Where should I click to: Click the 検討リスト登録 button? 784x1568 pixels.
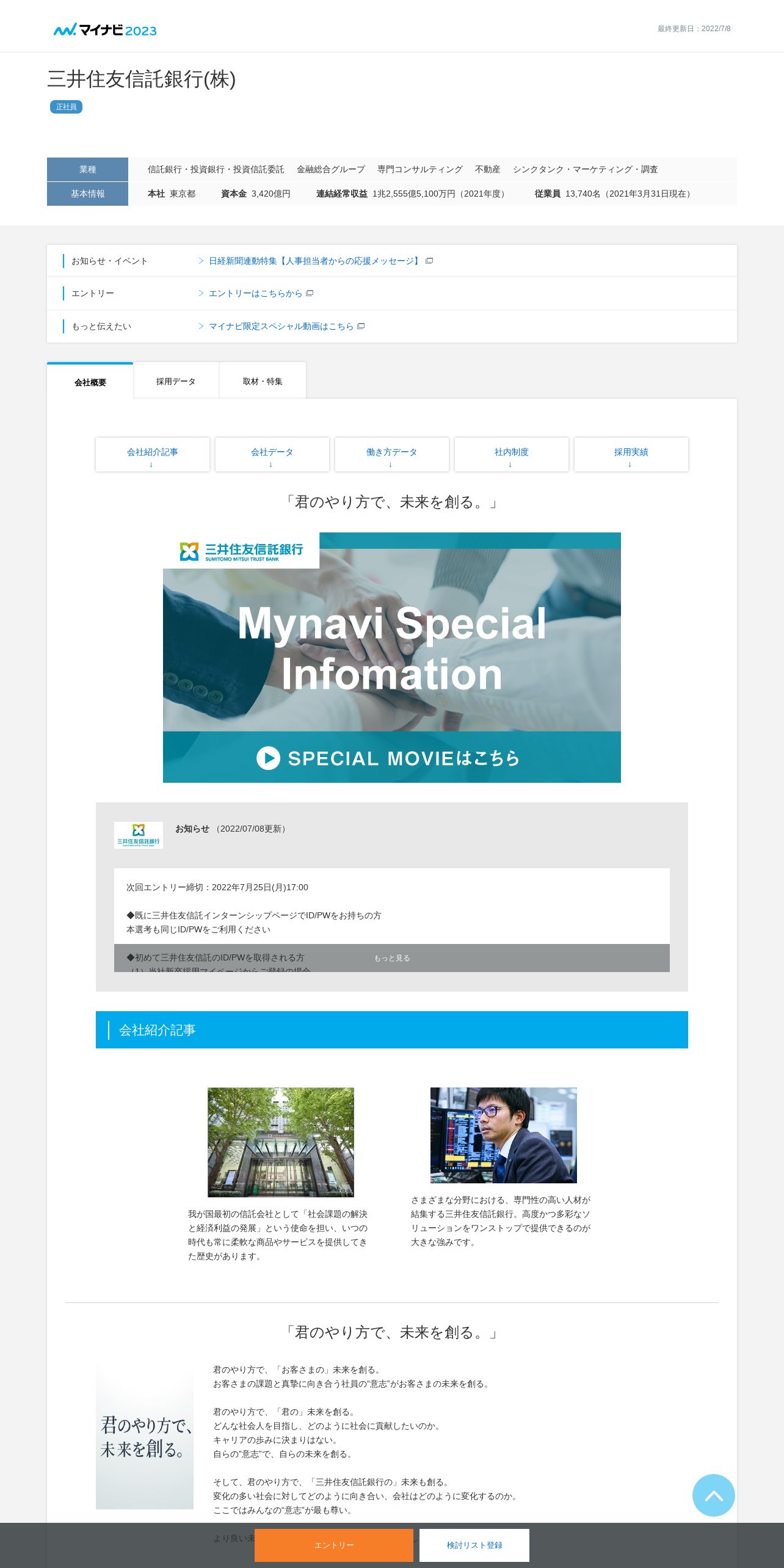click(474, 1545)
